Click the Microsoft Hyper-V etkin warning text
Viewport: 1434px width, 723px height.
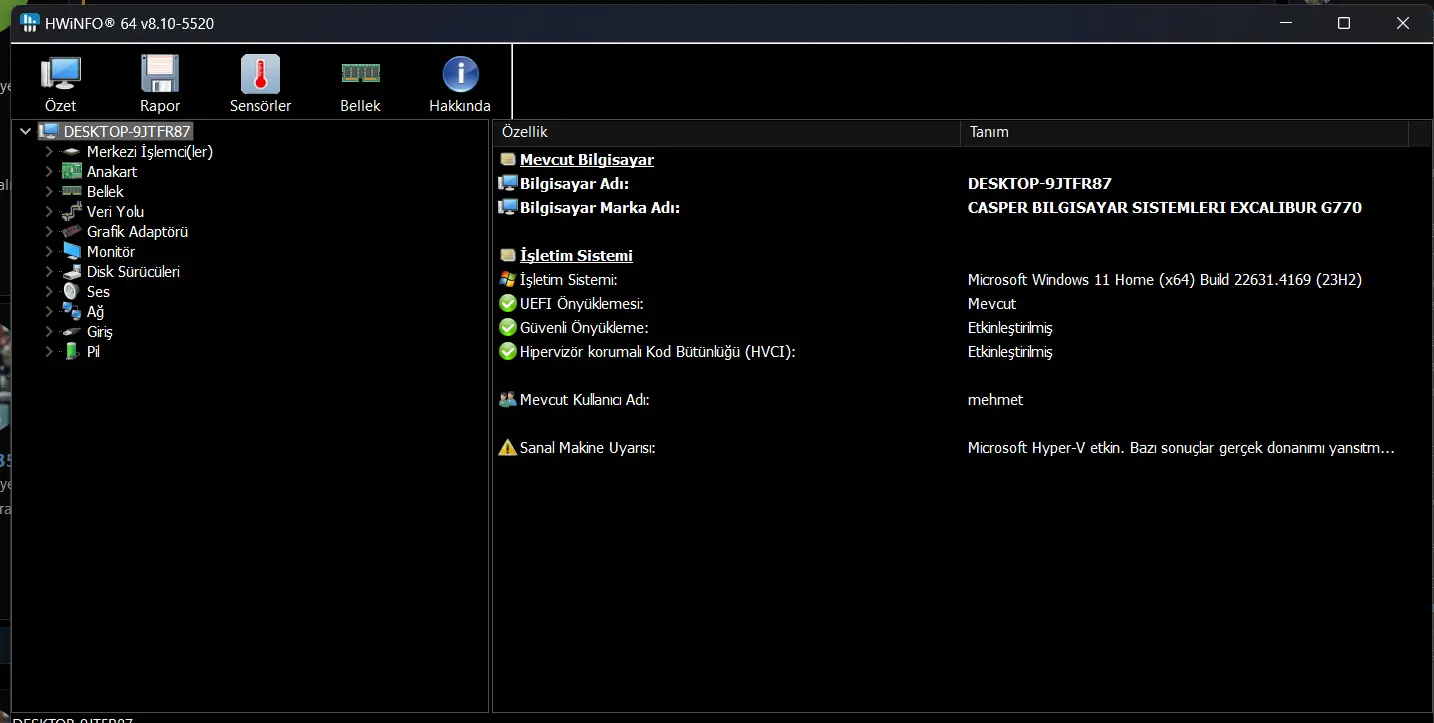coord(1181,448)
